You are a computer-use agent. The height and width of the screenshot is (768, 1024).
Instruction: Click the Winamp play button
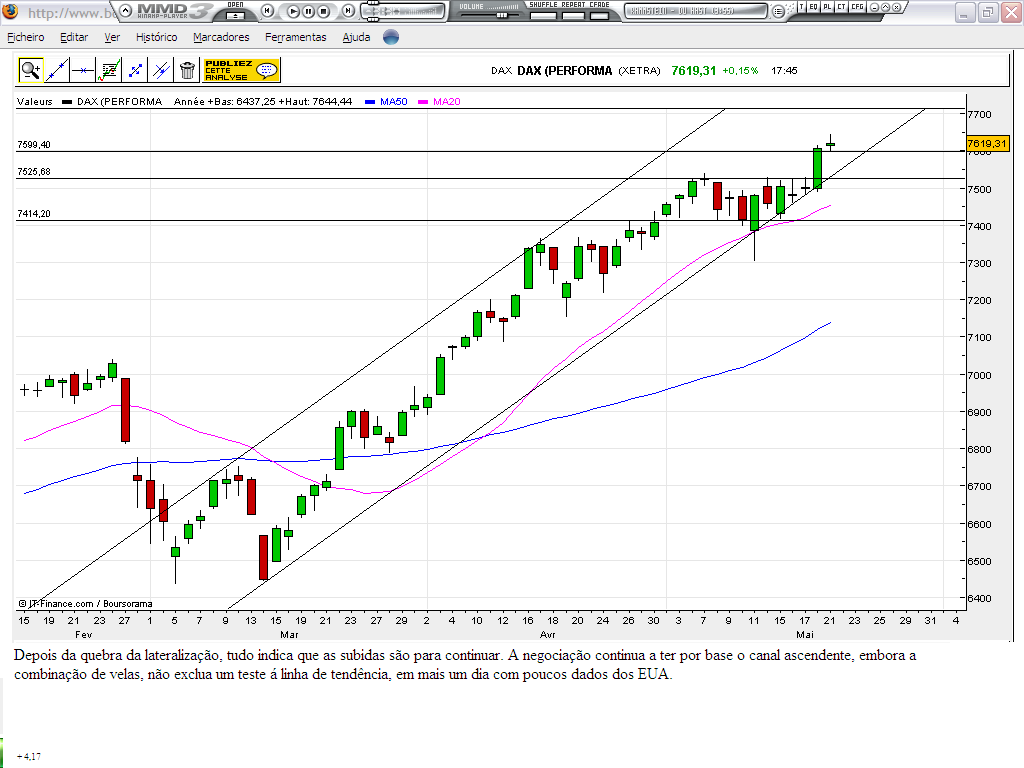tap(293, 11)
